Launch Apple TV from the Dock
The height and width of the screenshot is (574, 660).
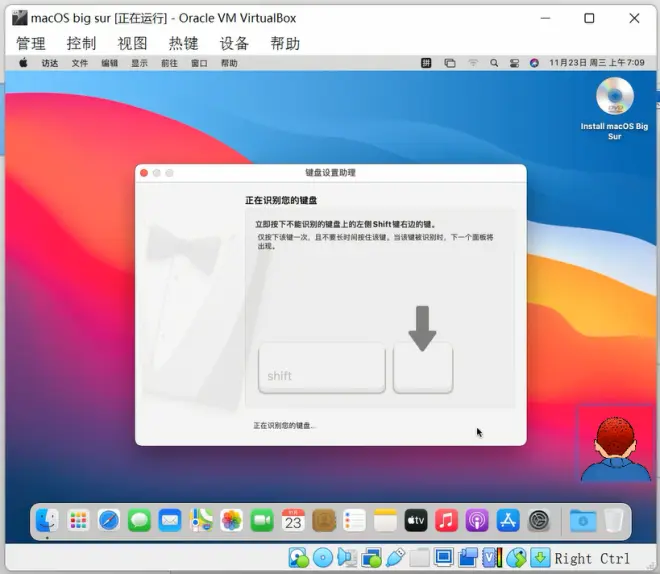(x=416, y=521)
